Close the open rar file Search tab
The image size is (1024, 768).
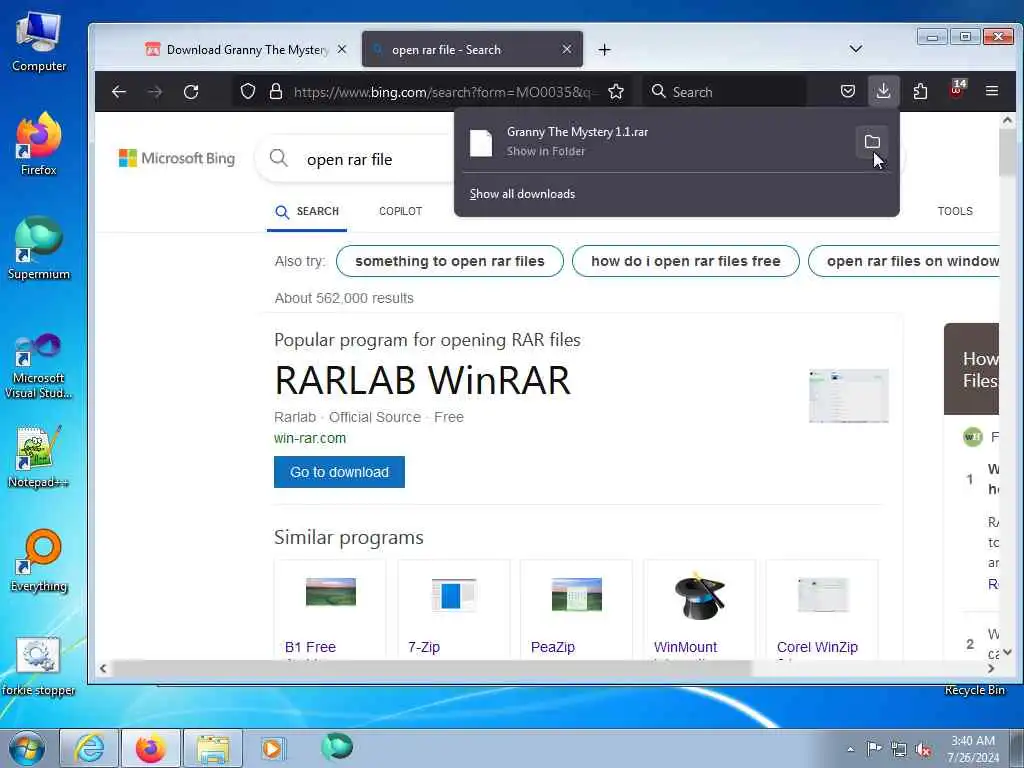click(x=567, y=49)
